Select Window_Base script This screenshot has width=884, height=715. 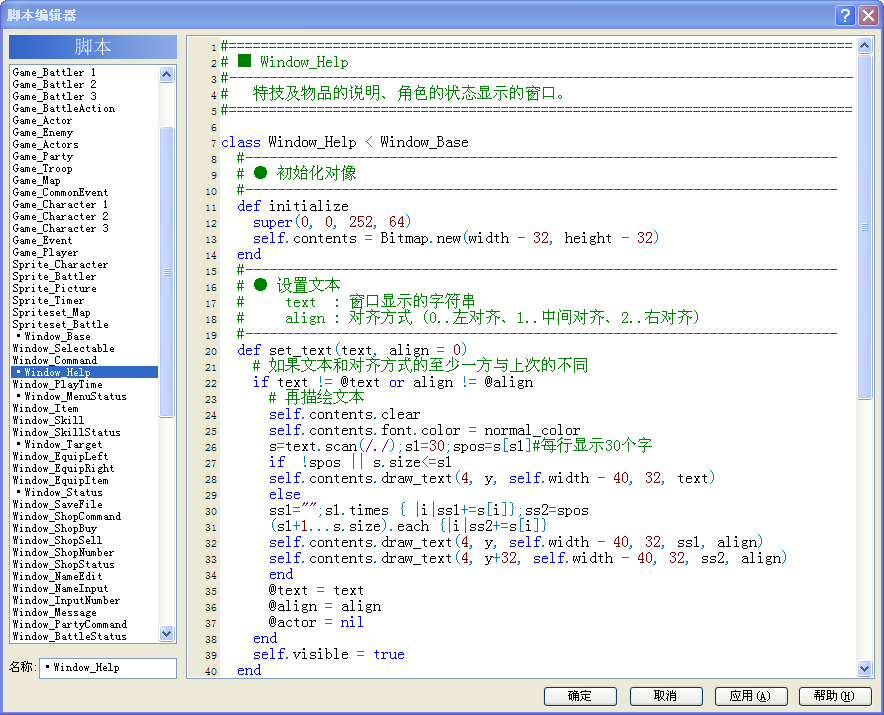coord(85,336)
